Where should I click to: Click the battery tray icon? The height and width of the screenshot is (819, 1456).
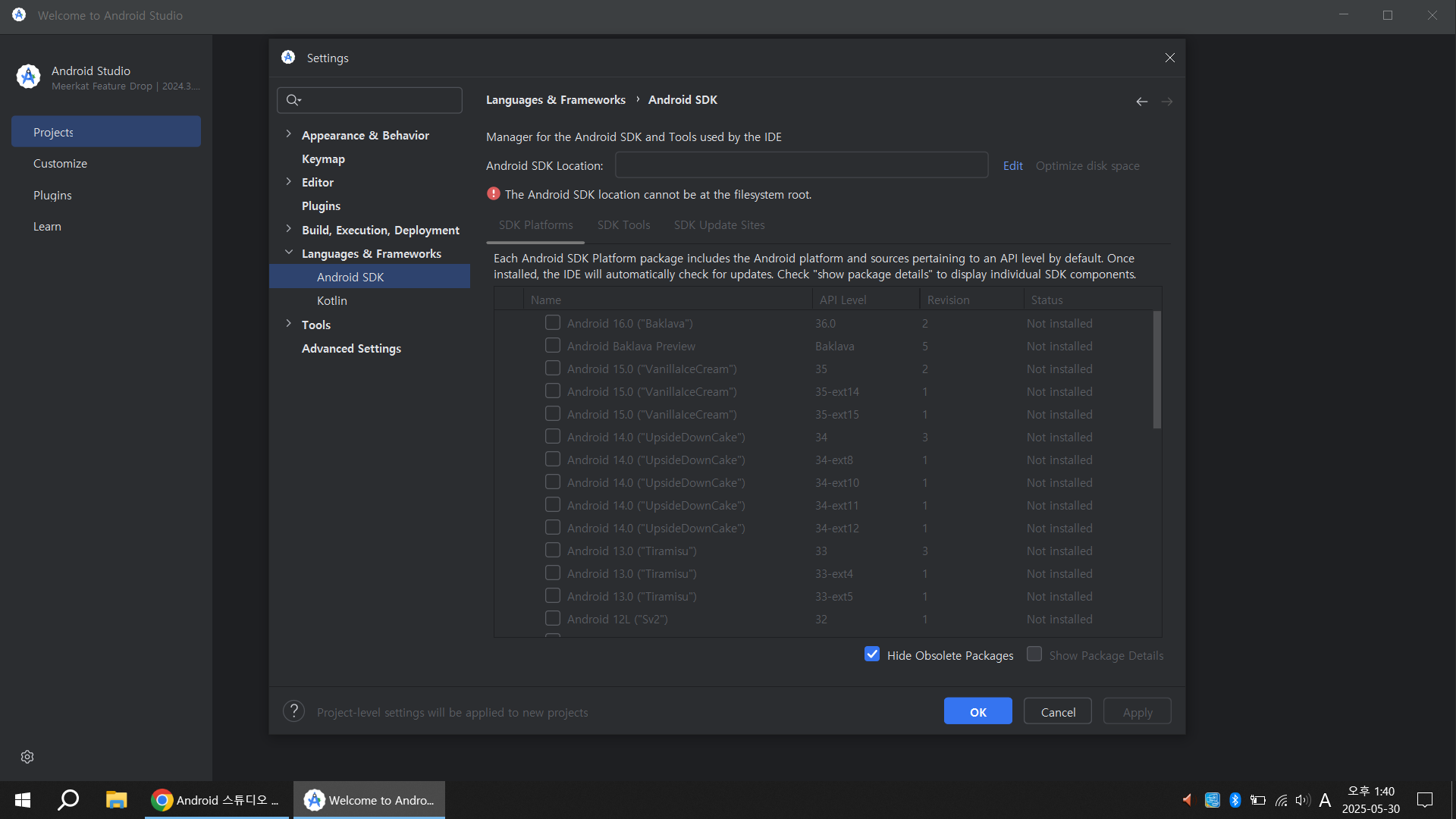(x=1258, y=800)
